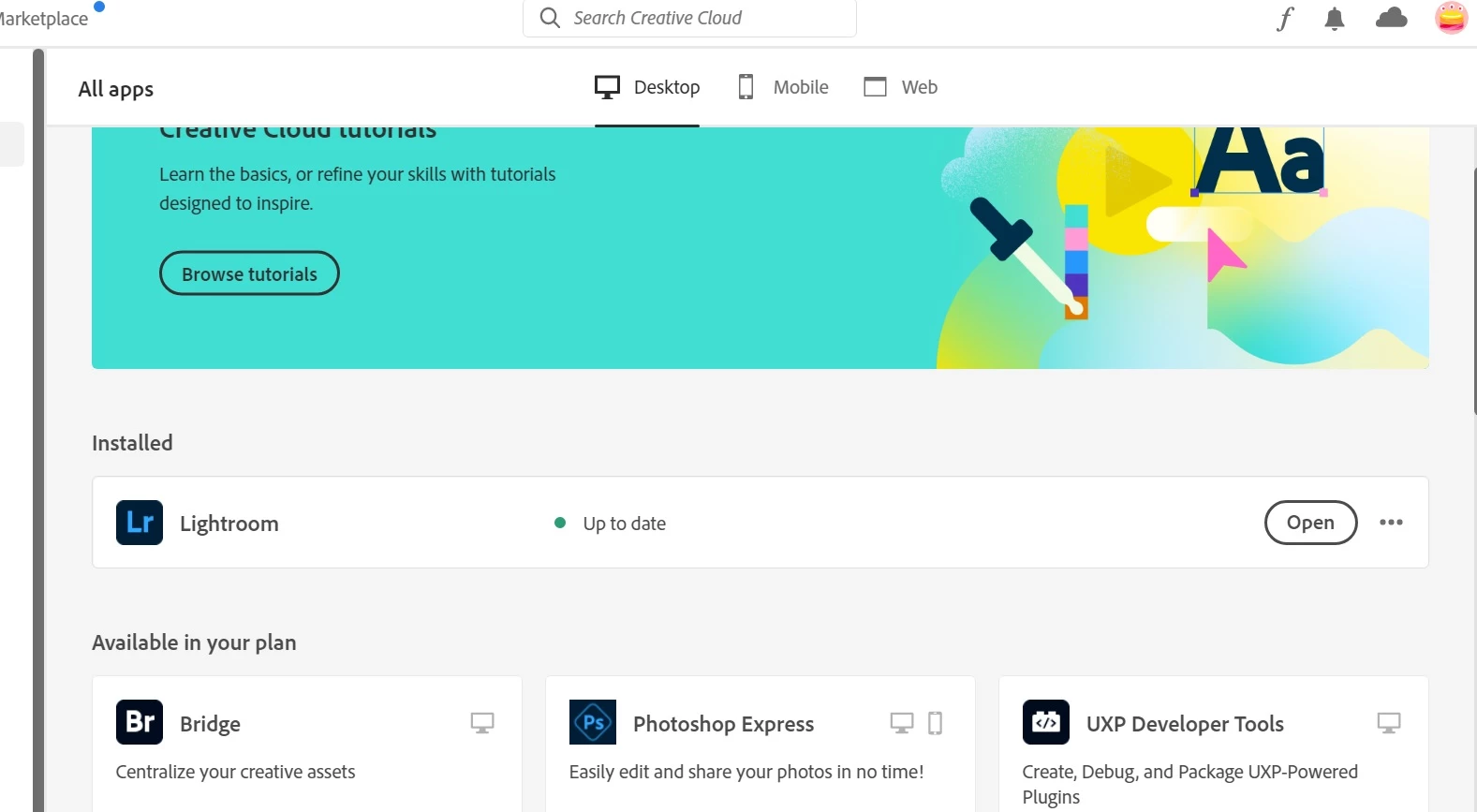Click Photoshop Express desktop platform icon
This screenshot has width=1477, height=812.
point(902,723)
